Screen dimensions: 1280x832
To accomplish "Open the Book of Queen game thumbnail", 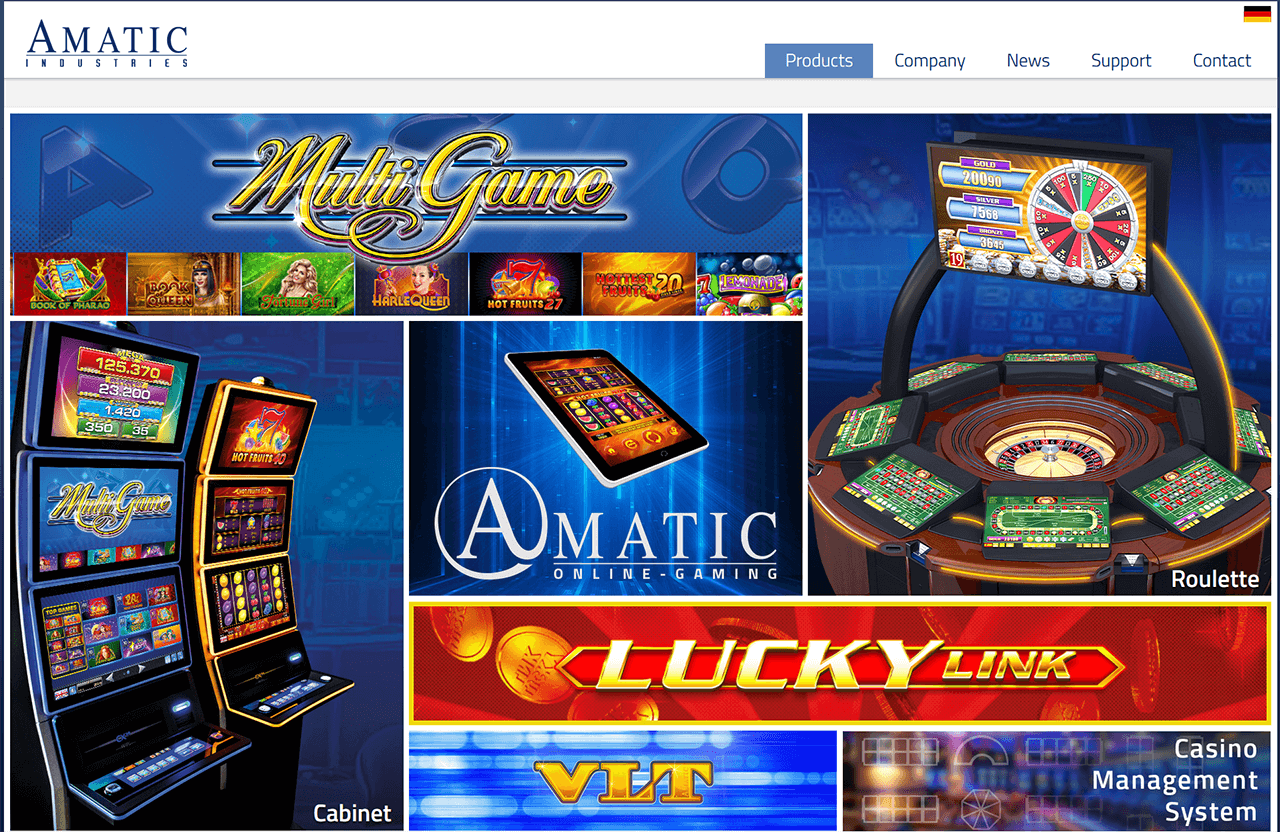I will (183, 284).
